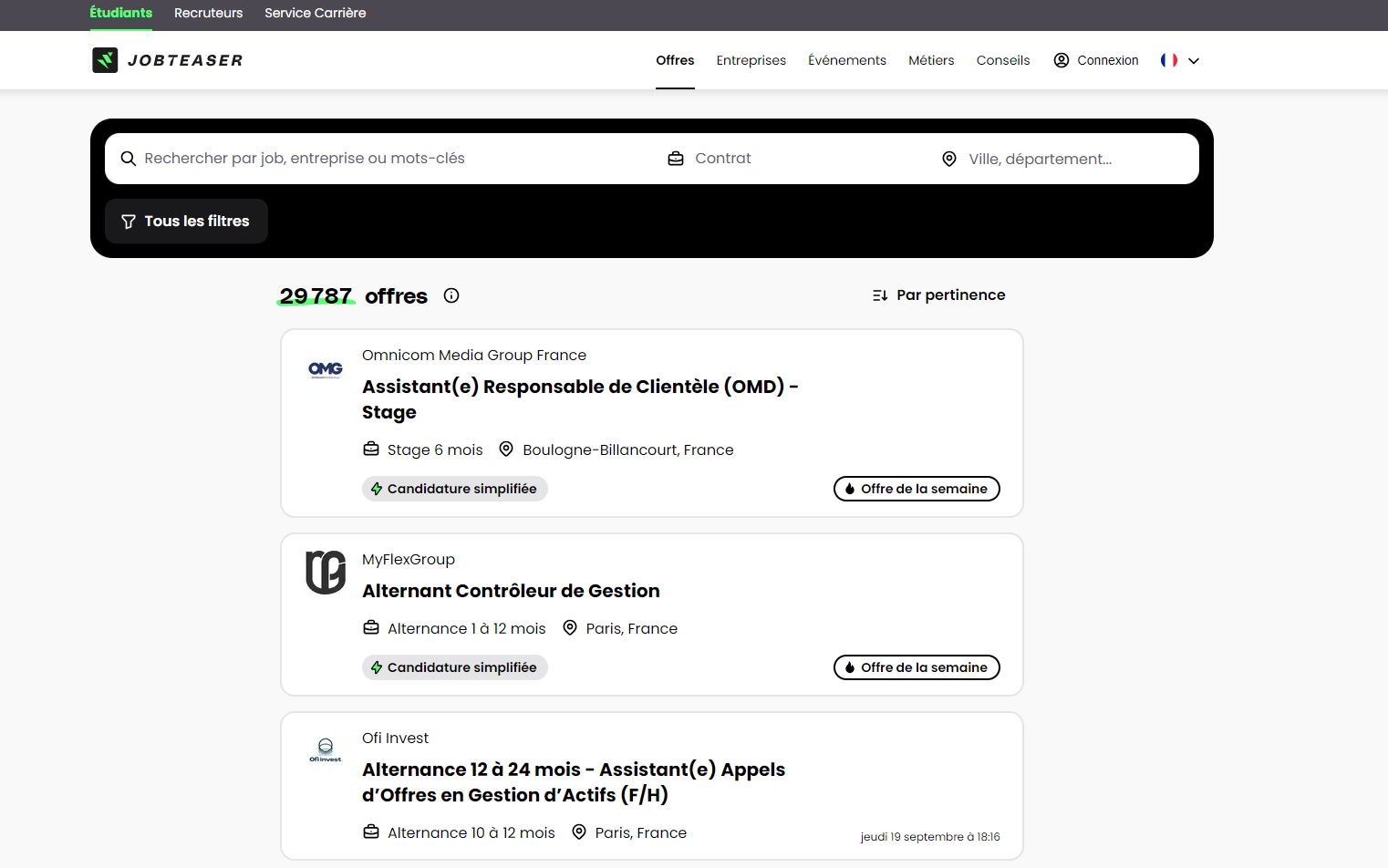This screenshot has width=1388, height=868.
Task: Click the jeudi 19 septembre à 18:16 date
Action: coord(930,837)
